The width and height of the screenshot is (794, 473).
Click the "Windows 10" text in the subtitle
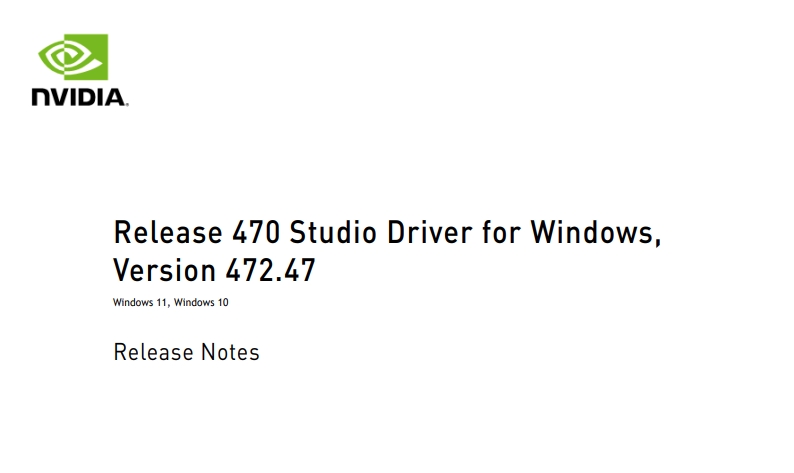[201, 302]
